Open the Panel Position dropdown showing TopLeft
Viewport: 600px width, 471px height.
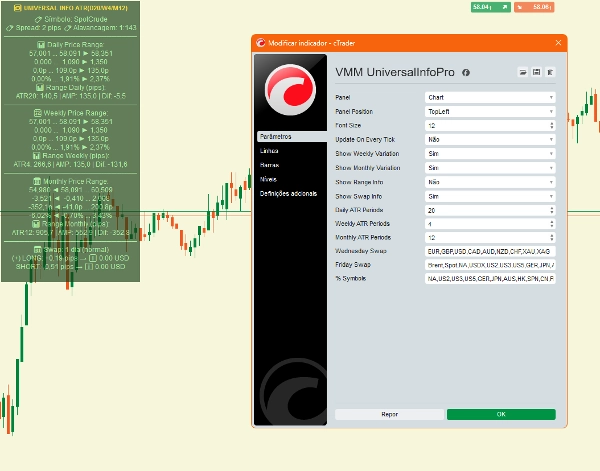[x=490, y=111]
